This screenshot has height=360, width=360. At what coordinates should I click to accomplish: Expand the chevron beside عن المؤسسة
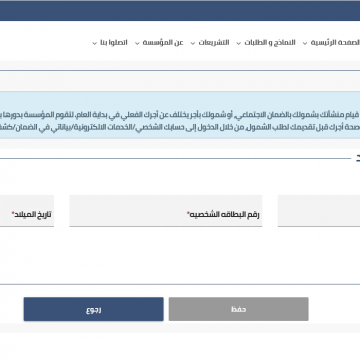(x=137, y=43)
